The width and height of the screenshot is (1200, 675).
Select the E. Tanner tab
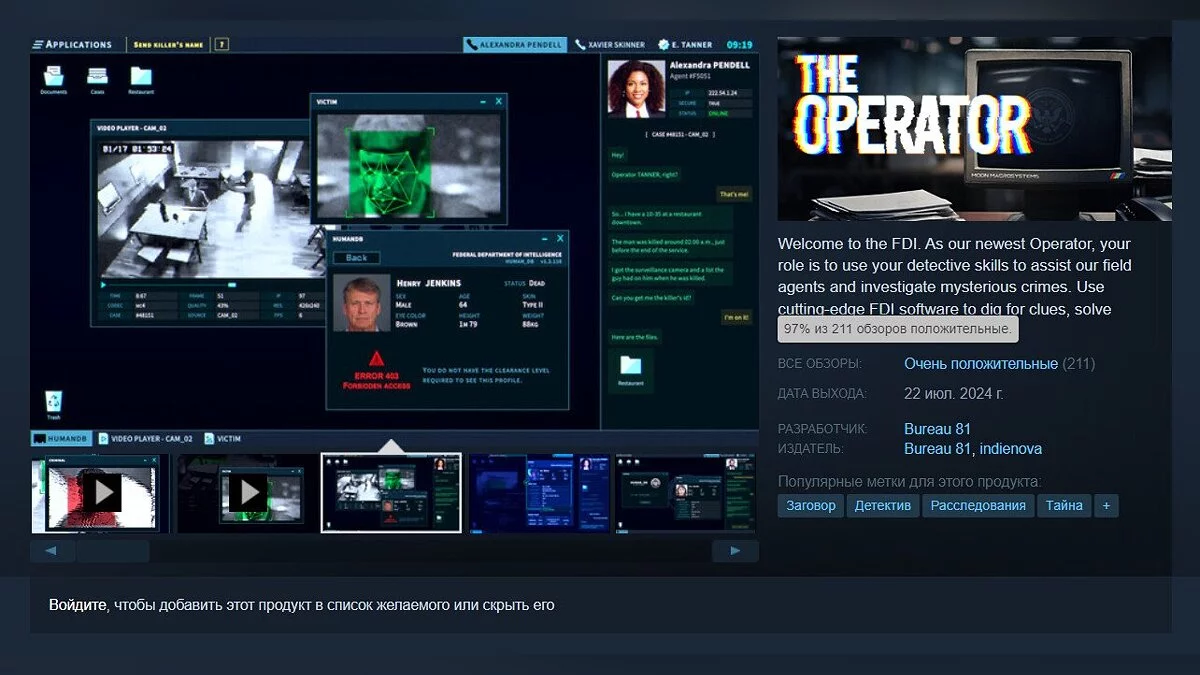(x=685, y=45)
